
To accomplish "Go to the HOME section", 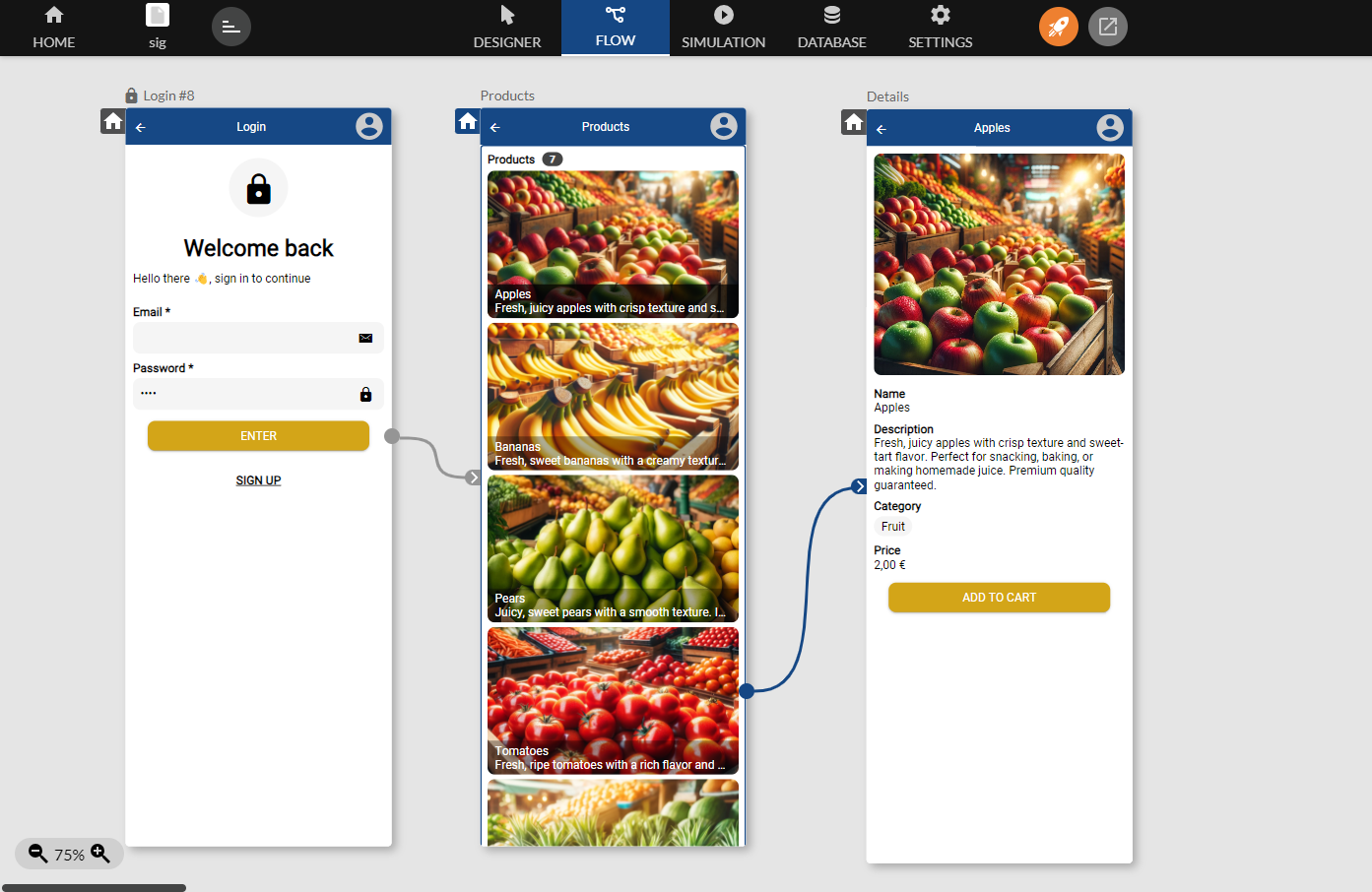I will click(54, 28).
